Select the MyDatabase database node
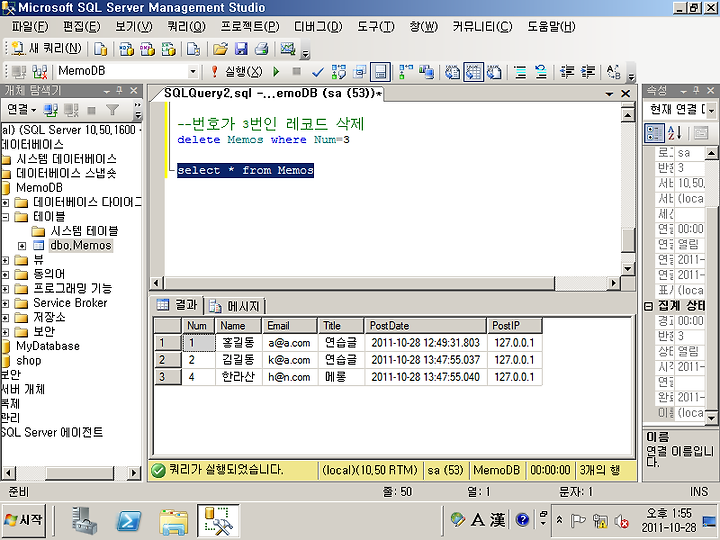Screen dimensions: 720x540 [x=48, y=346]
